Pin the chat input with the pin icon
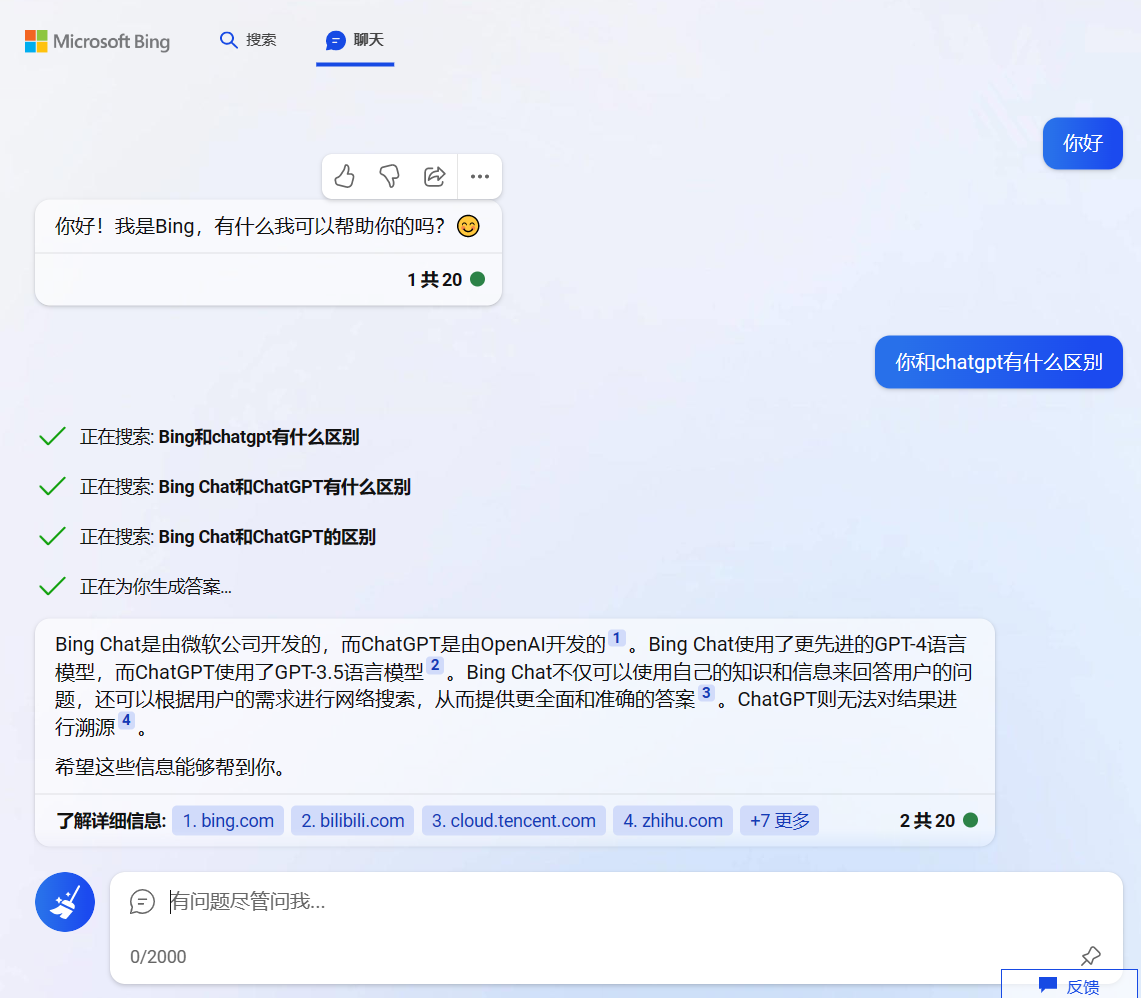 coord(1091,956)
